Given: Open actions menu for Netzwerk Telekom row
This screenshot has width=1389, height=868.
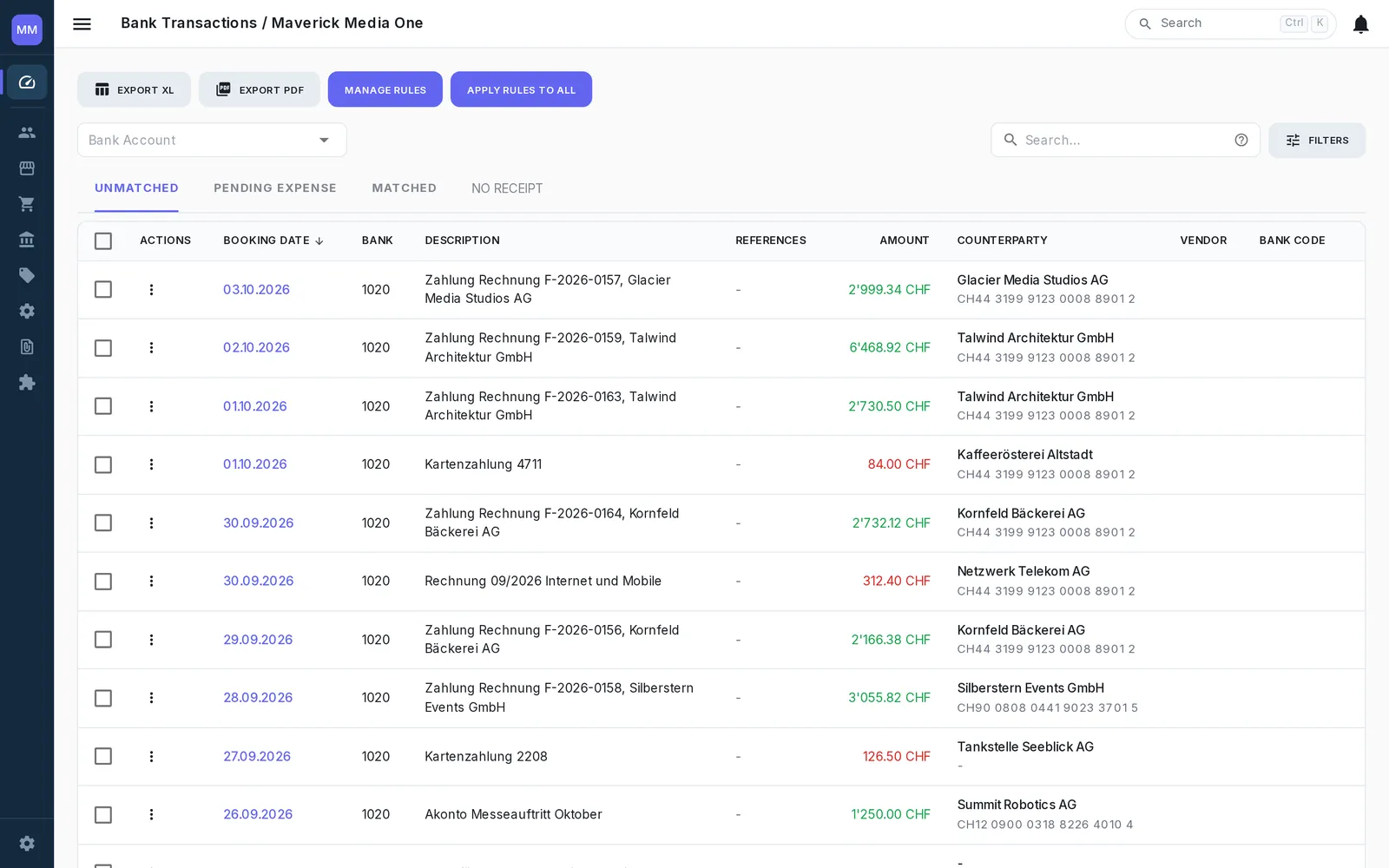Looking at the screenshot, I should pos(151,582).
